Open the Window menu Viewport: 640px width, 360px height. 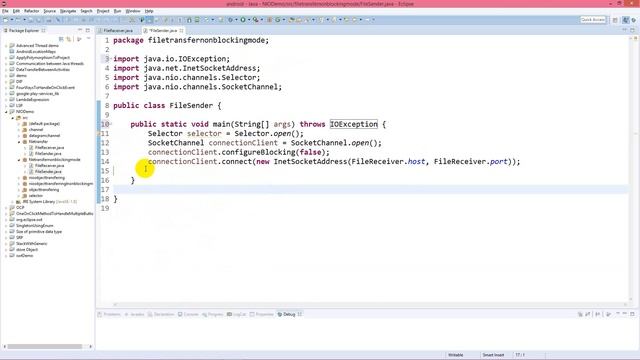pyautogui.click(x=132, y=11)
